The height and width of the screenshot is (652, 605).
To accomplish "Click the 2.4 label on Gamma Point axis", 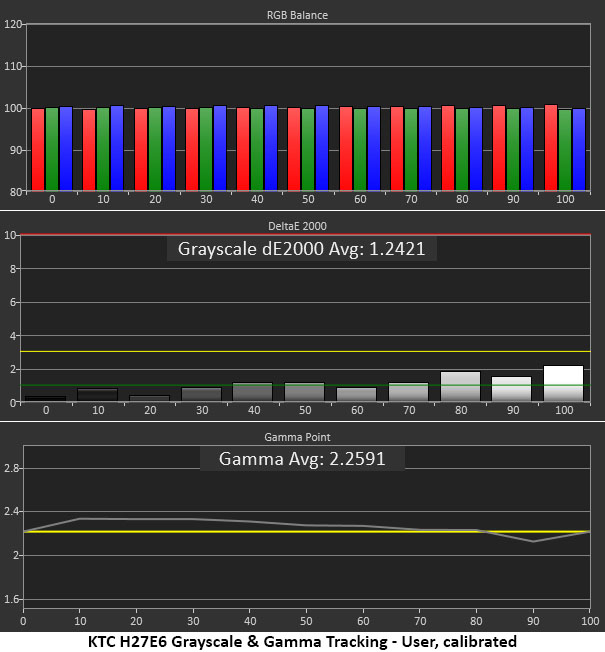I will click(12, 511).
